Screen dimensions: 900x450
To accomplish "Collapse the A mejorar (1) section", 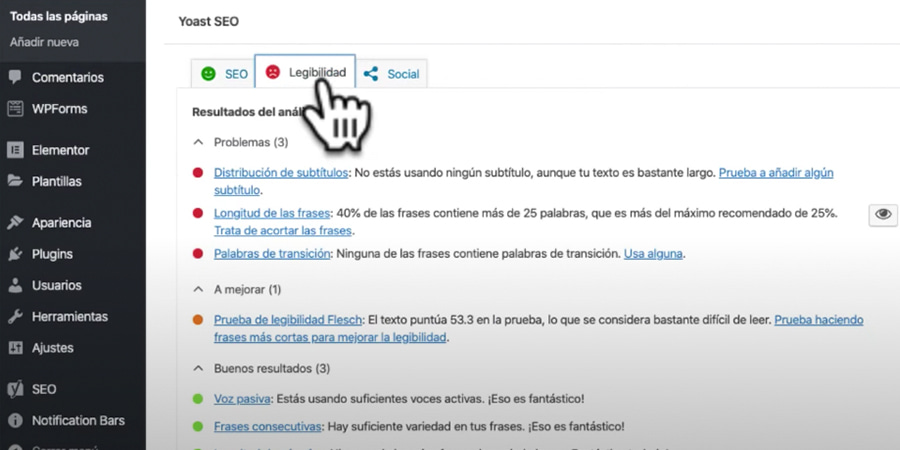I will [x=198, y=289].
